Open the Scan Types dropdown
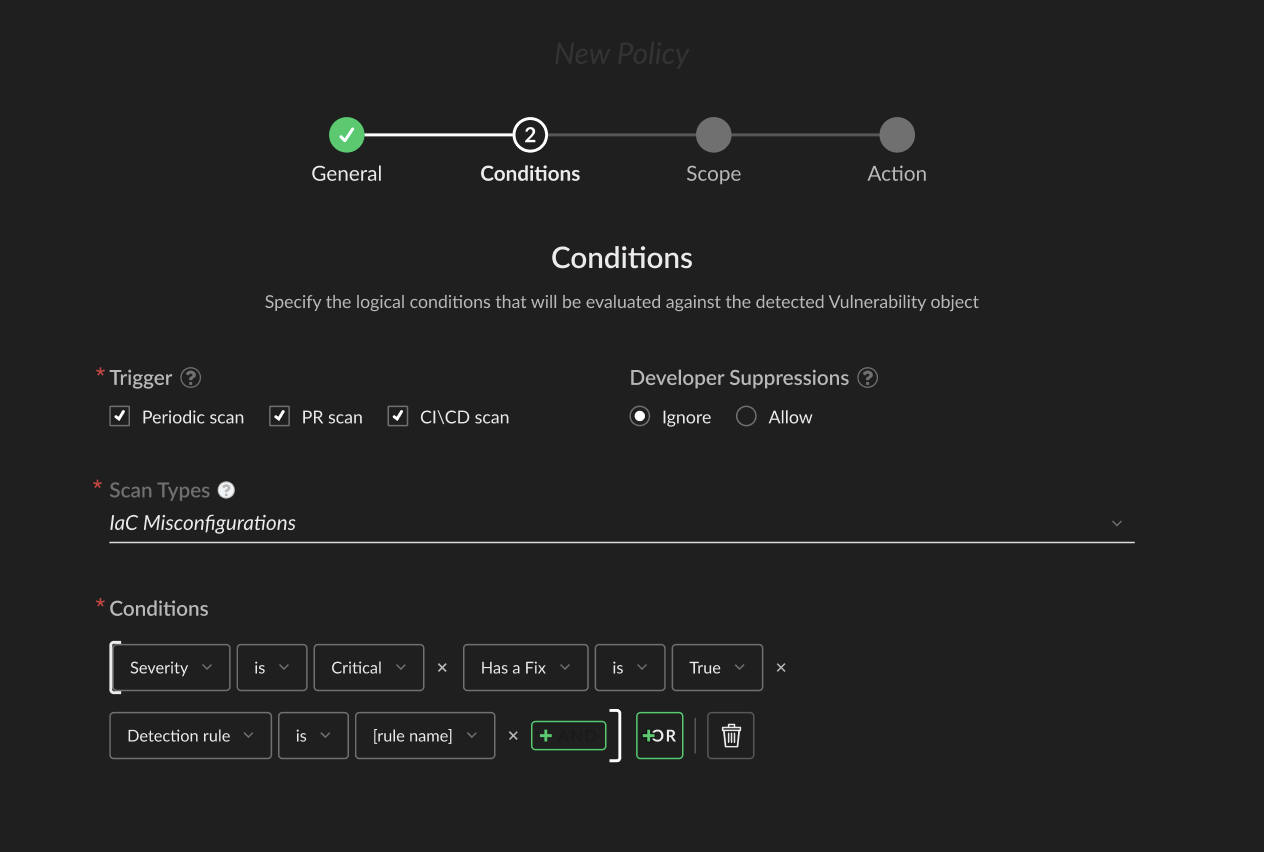 (x=1117, y=522)
